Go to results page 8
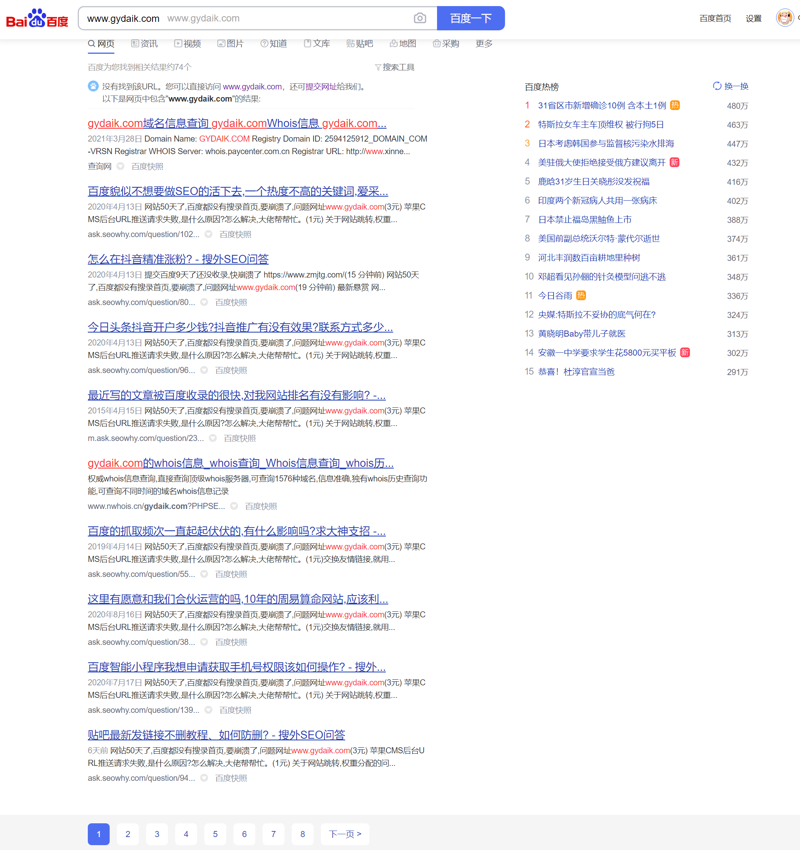 pyautogui.click(x=302, y=834)
